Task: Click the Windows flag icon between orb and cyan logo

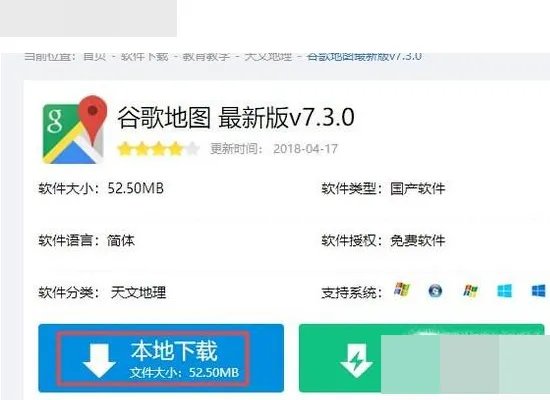Action: 470,291
